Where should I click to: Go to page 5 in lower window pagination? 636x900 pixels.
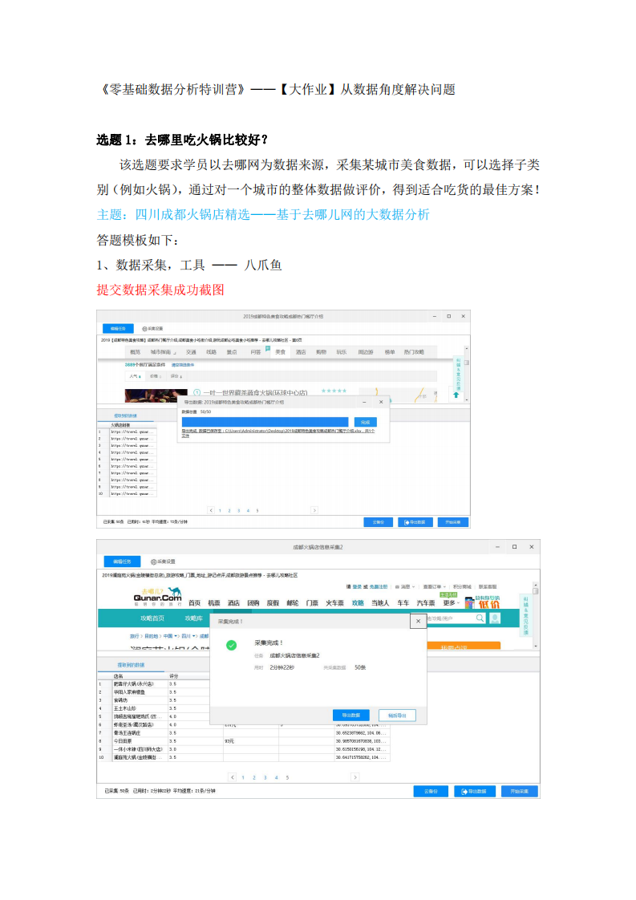pyautogui.click(x=288, y=778)
